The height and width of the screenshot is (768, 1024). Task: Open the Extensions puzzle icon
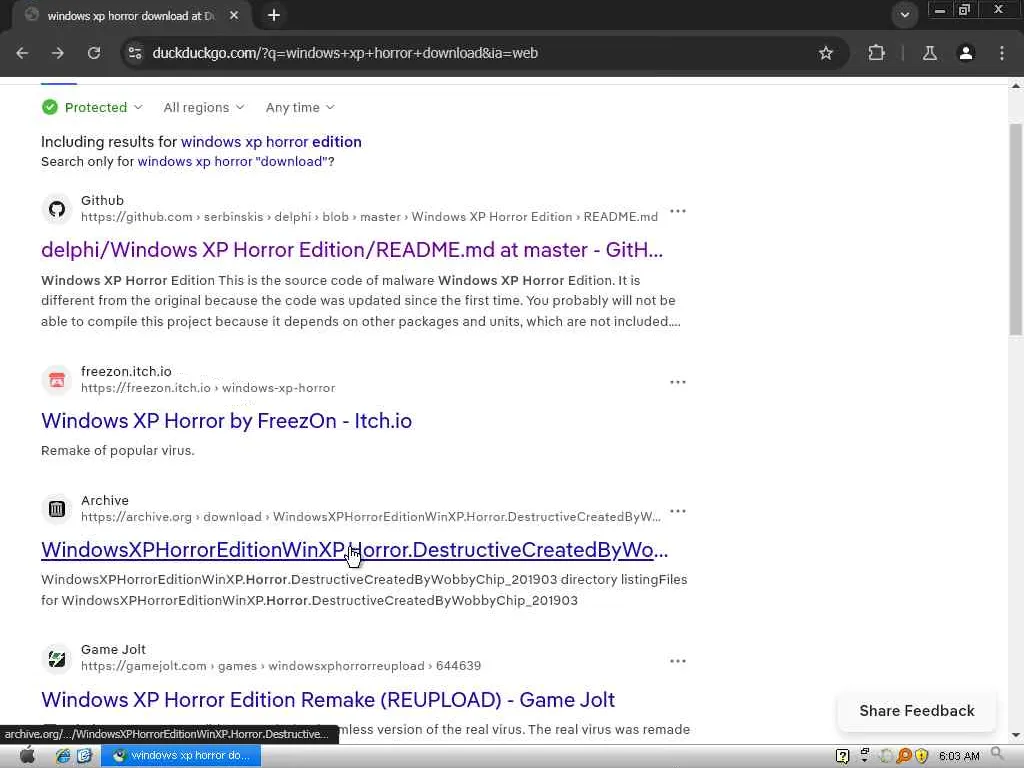pos(876,53)
